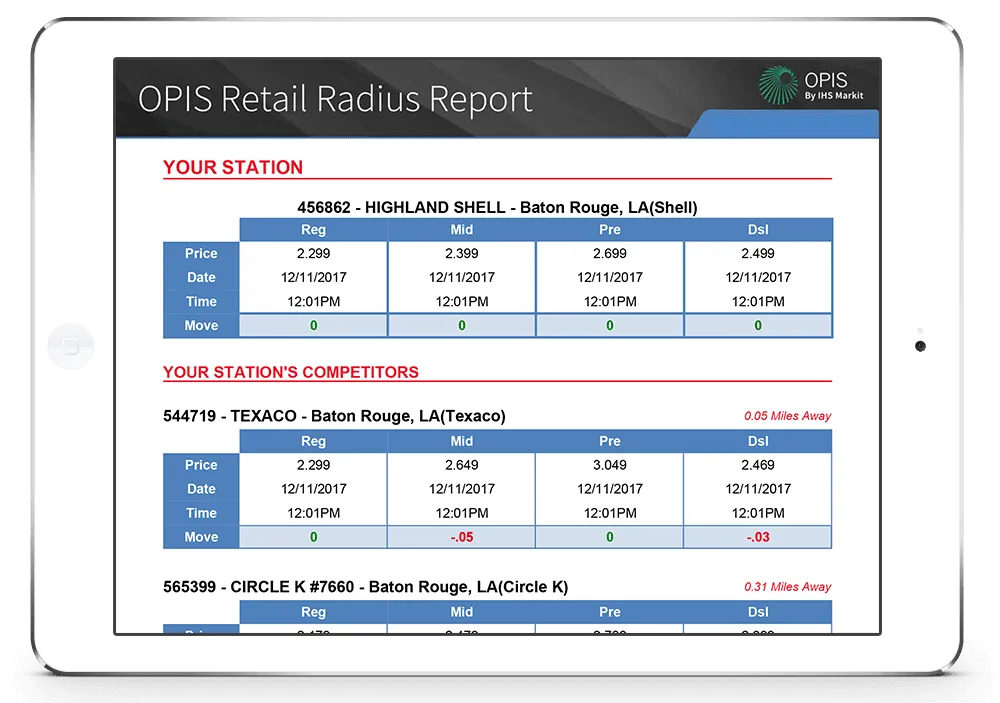Click Dsl column header in Highland Shell table
1000x703 pixels.
[758, 230]
